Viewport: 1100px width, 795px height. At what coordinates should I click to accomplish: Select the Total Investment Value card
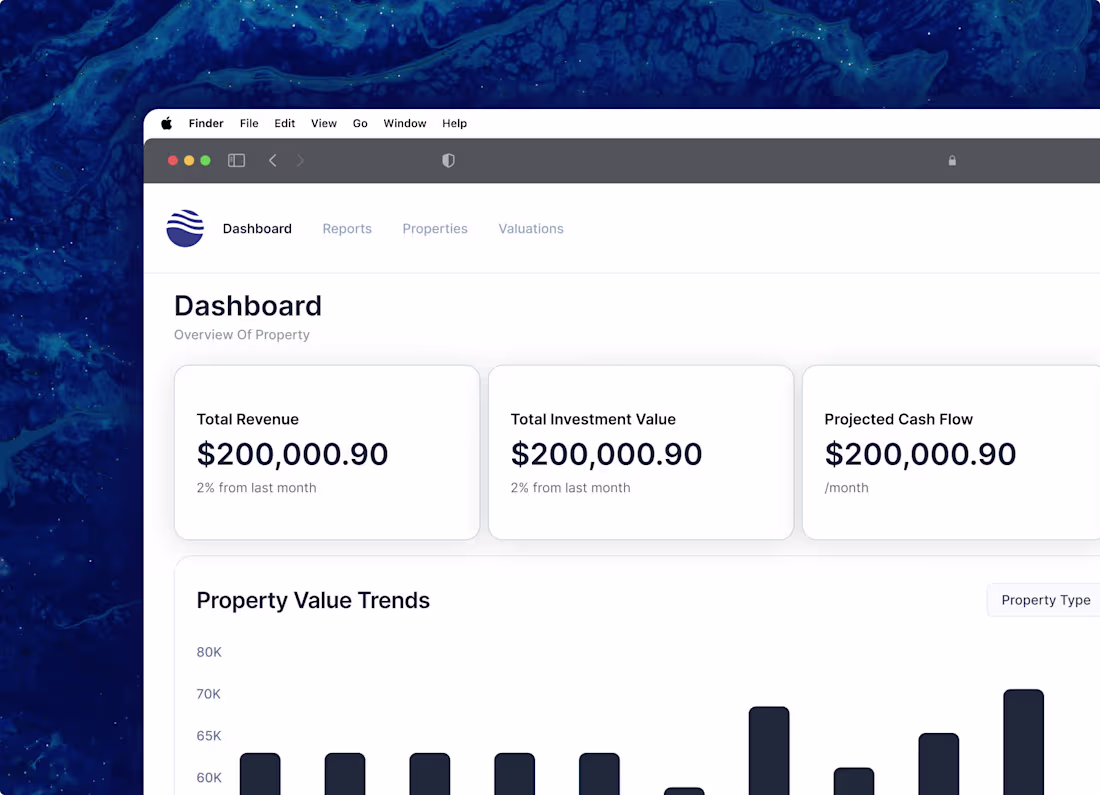point(641,452)
